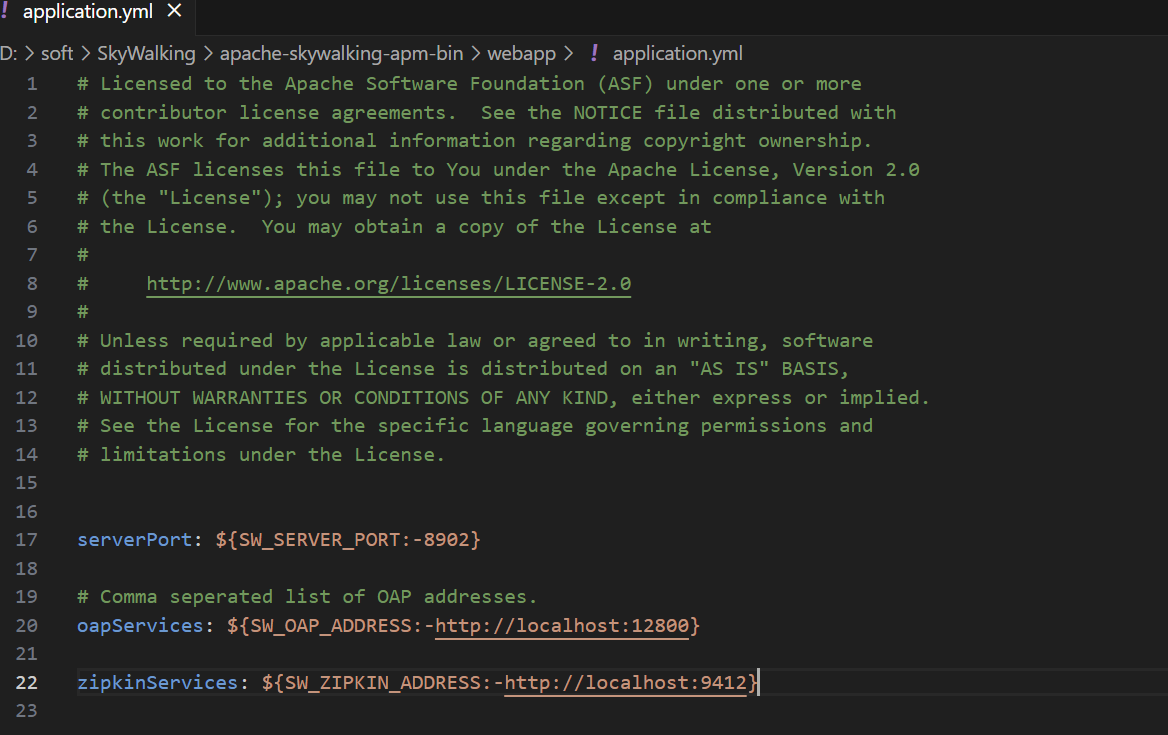Click the 'contributor license agreements' comment line
The height and width of the screenshot is (735, 1168).
click(486, 112)
